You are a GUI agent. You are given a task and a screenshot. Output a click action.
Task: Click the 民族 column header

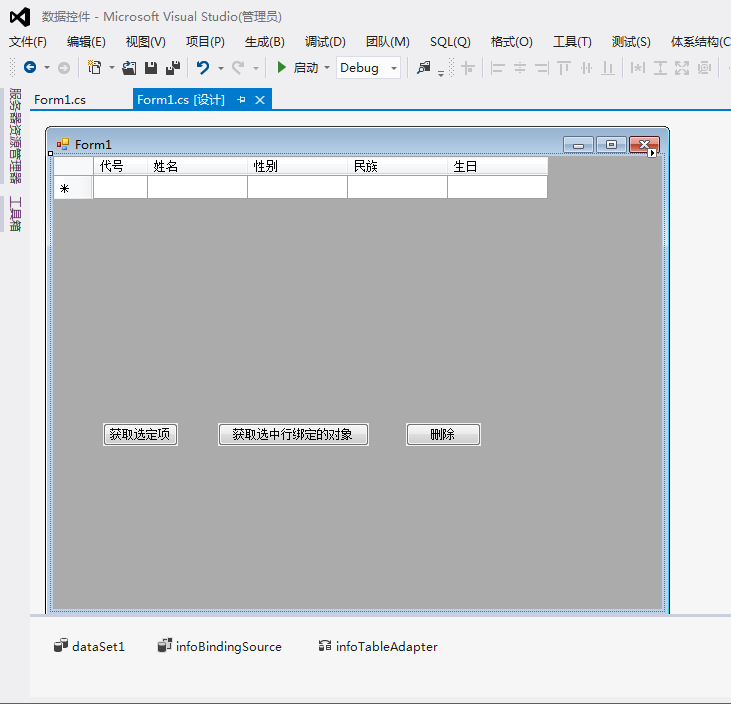(397, 166)
